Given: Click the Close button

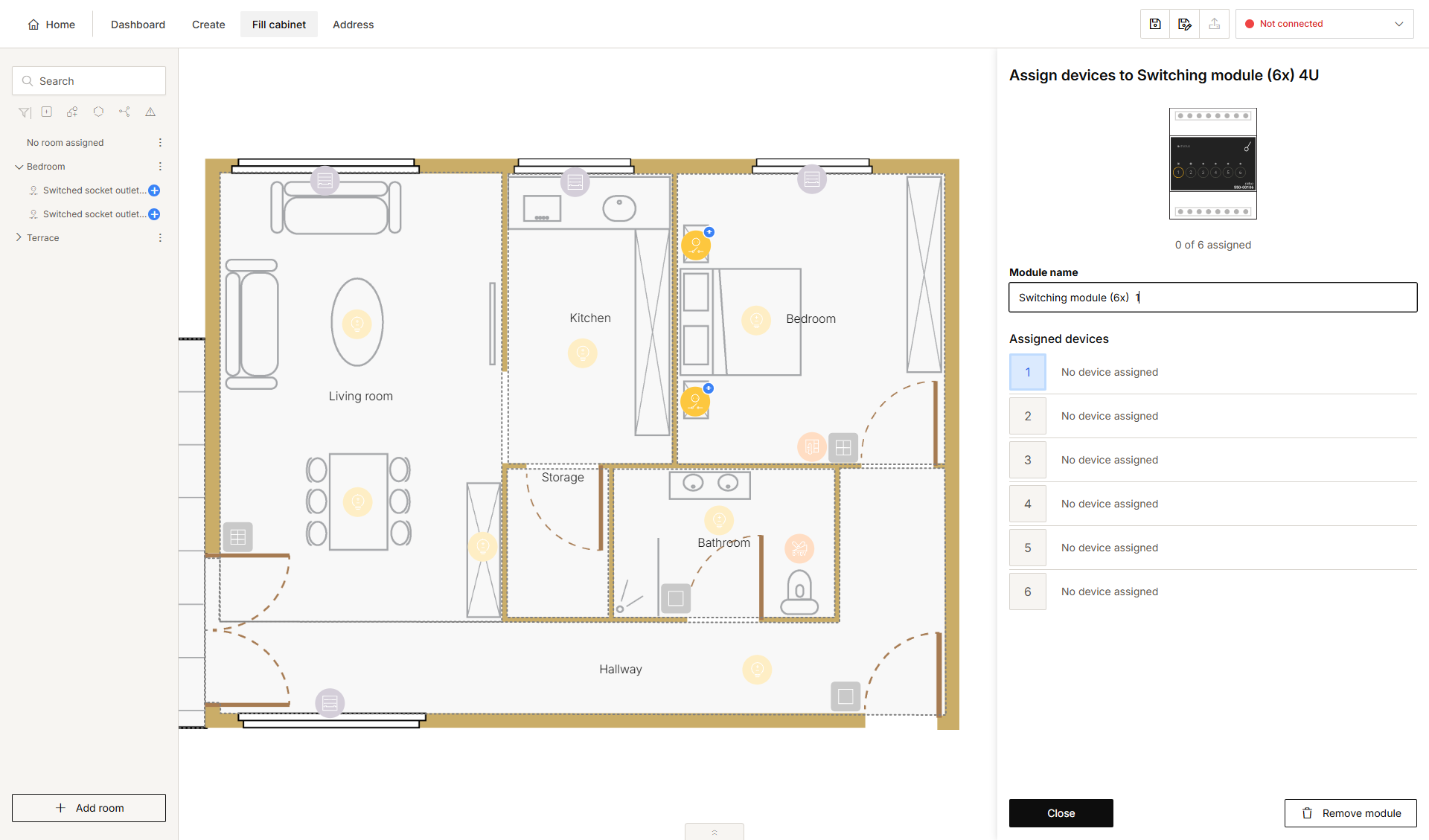Looking at the screenshot, I should 1061,813.
